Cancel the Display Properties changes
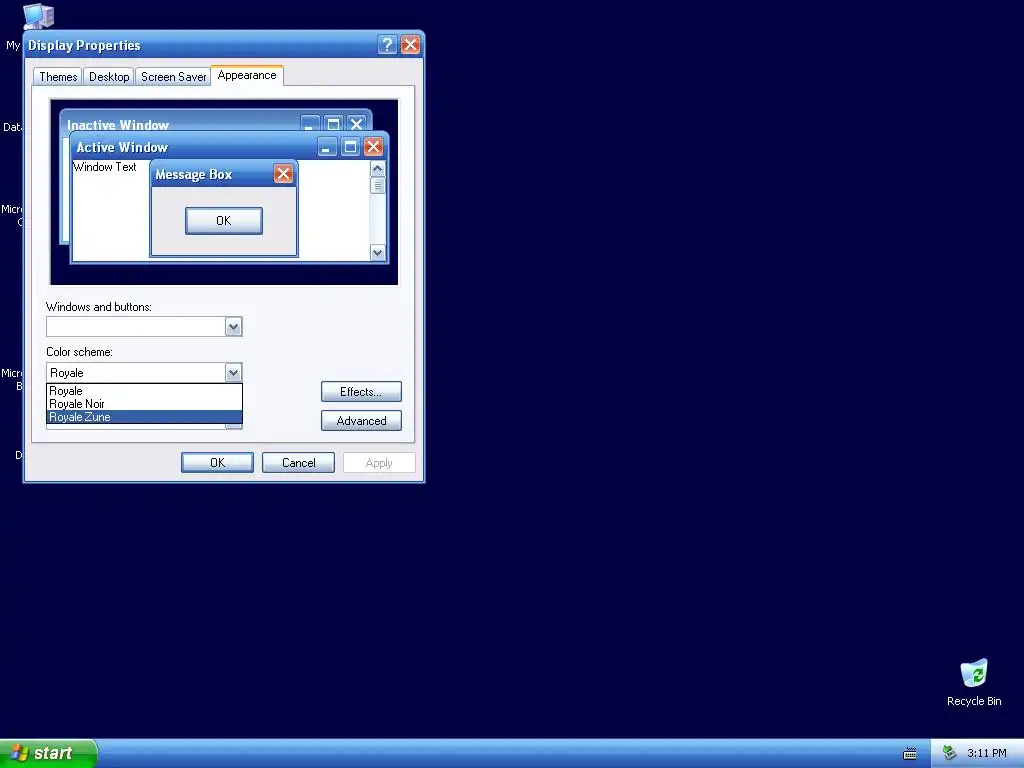Screen dimensions: 1024x768 [298, 462]
